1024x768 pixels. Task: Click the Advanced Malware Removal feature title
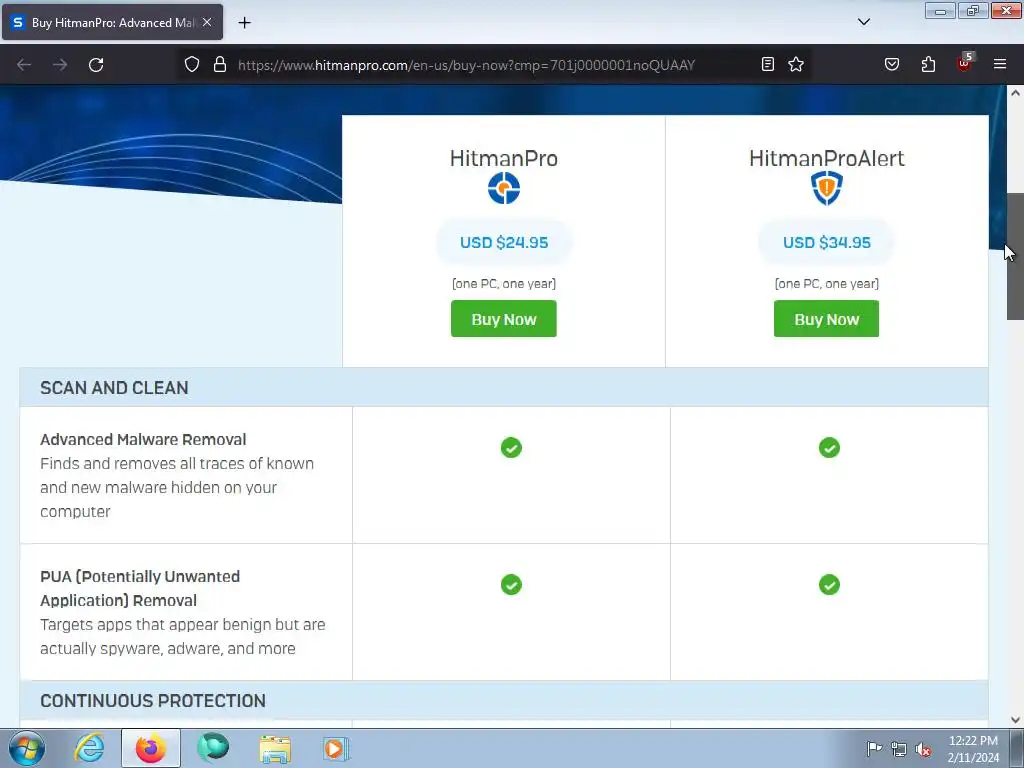pyautogui.click(x=143, y=440)
